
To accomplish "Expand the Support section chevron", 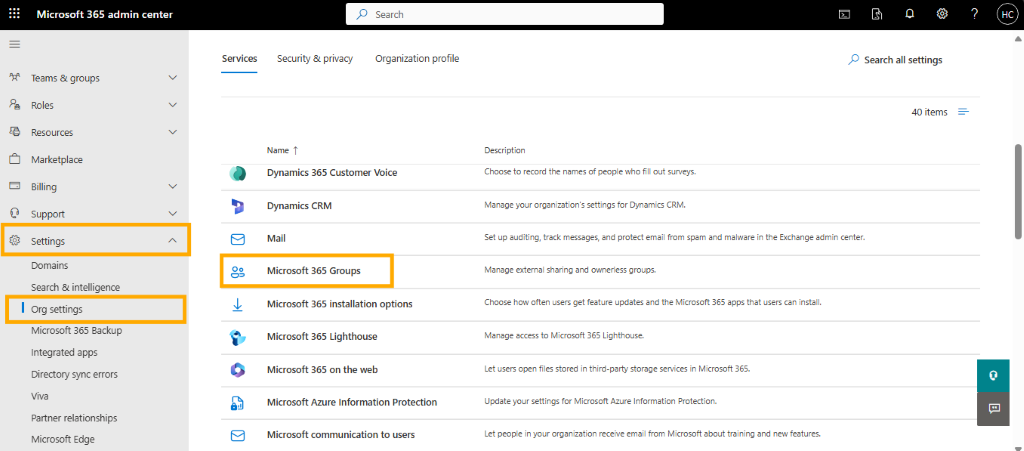I will [x=172, y=213].
